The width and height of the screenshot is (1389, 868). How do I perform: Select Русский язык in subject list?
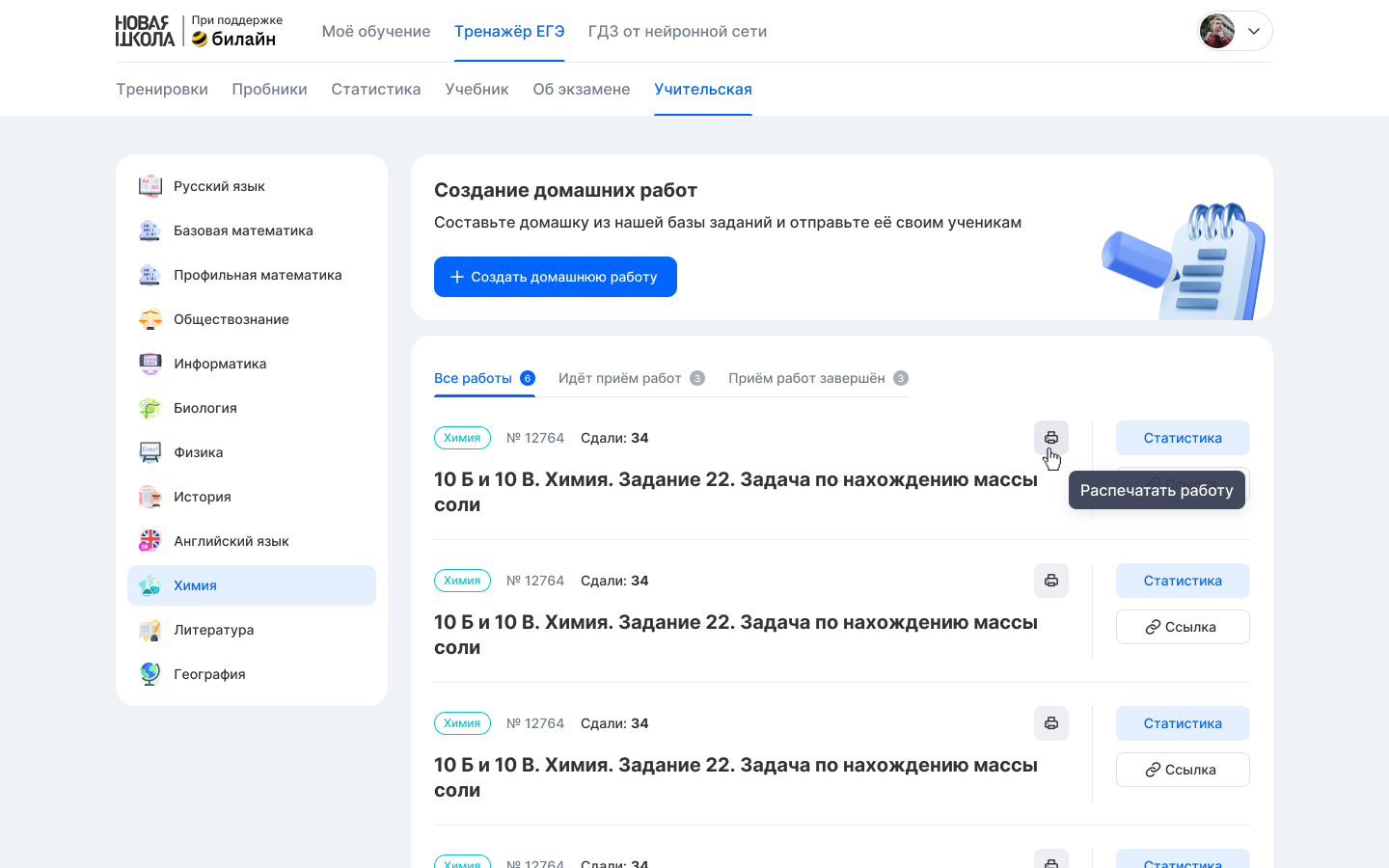219,186
